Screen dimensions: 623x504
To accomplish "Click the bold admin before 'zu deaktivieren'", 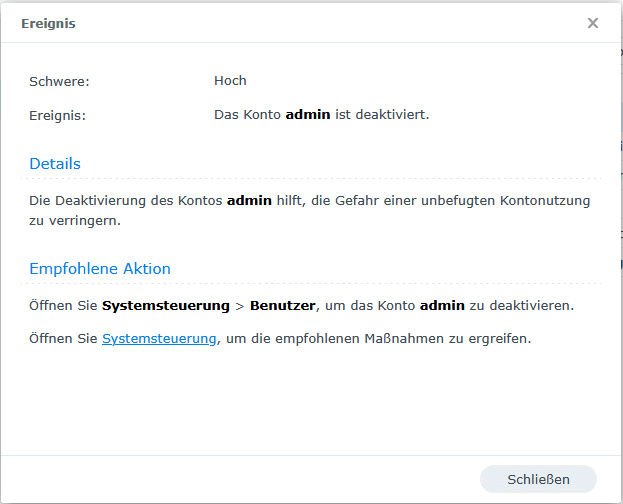I will 441,305.
